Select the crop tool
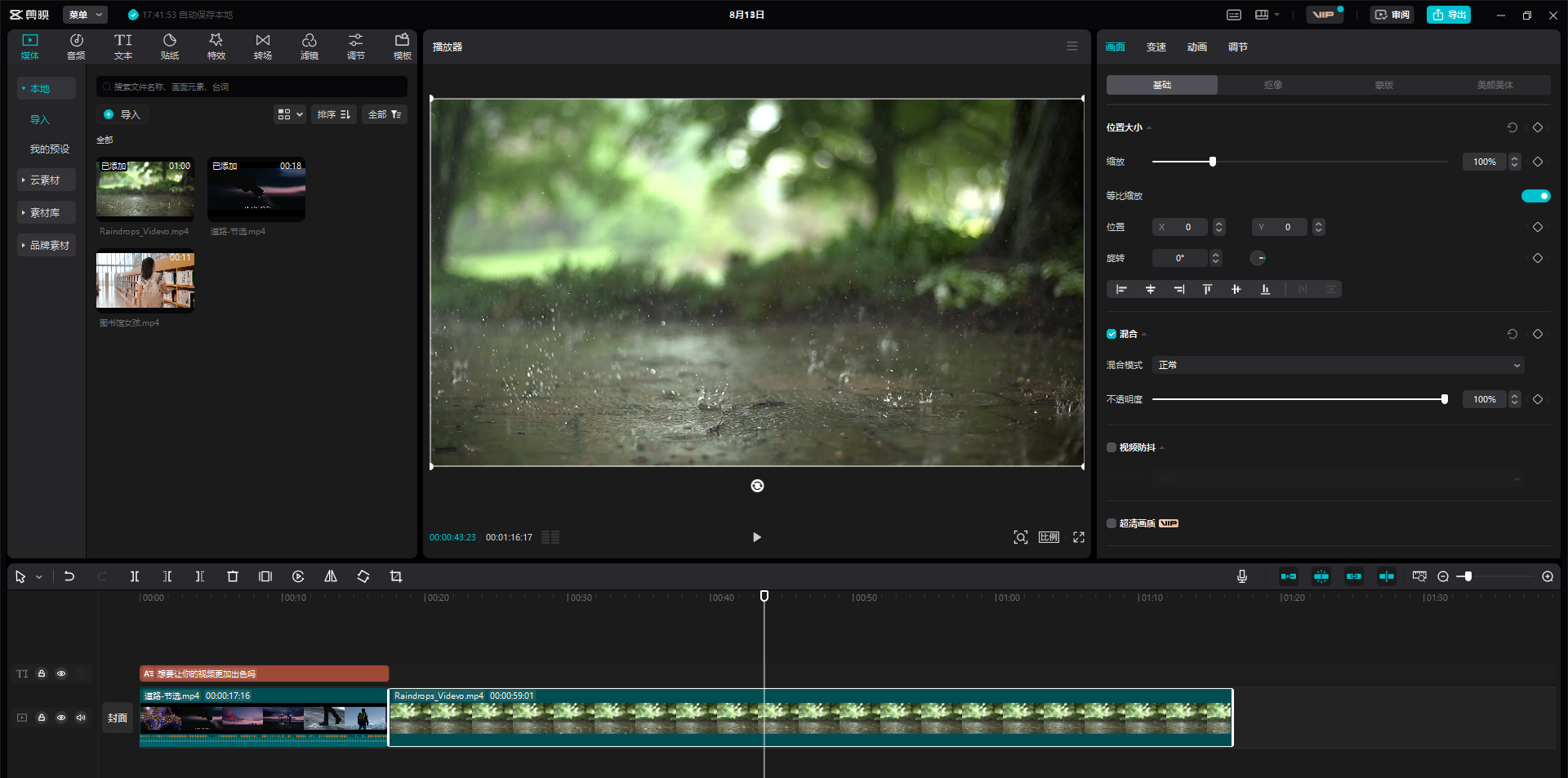The image size is (1568, 778). 396,576
